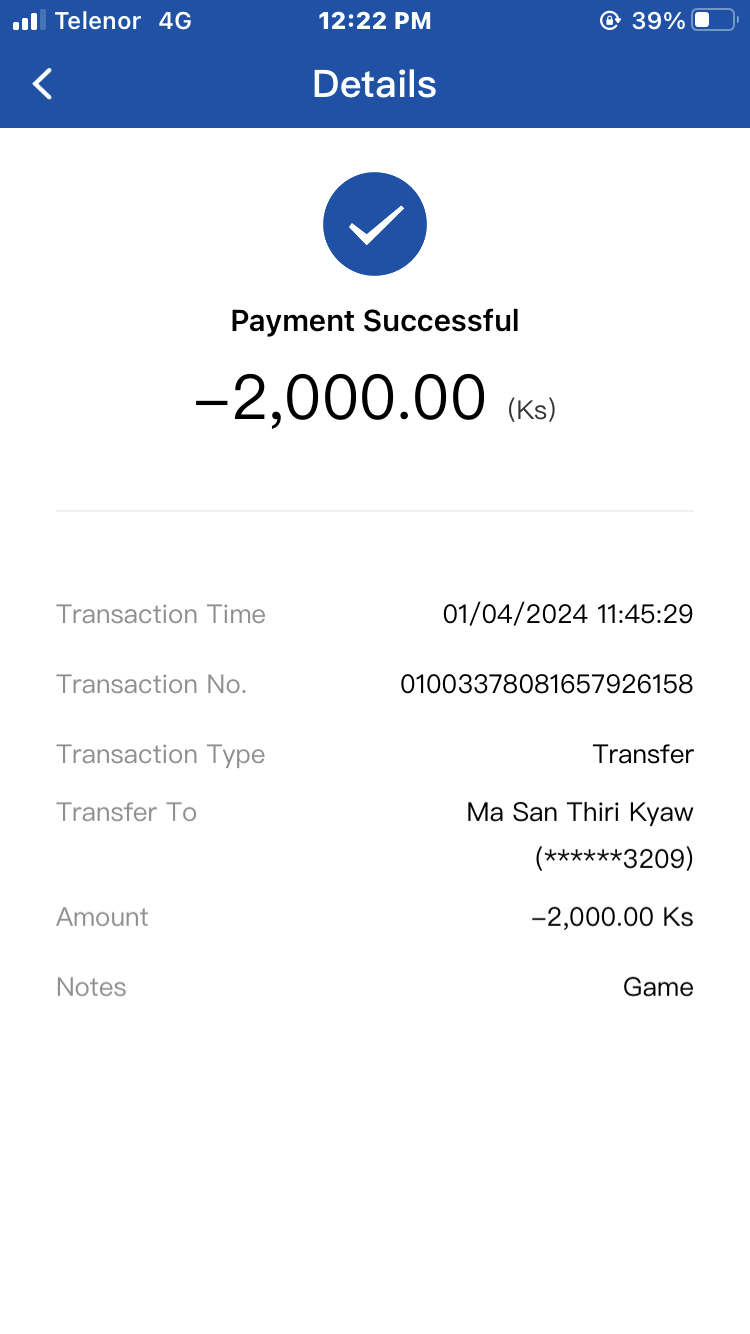Tap the Transfer To label

[126, 812]
